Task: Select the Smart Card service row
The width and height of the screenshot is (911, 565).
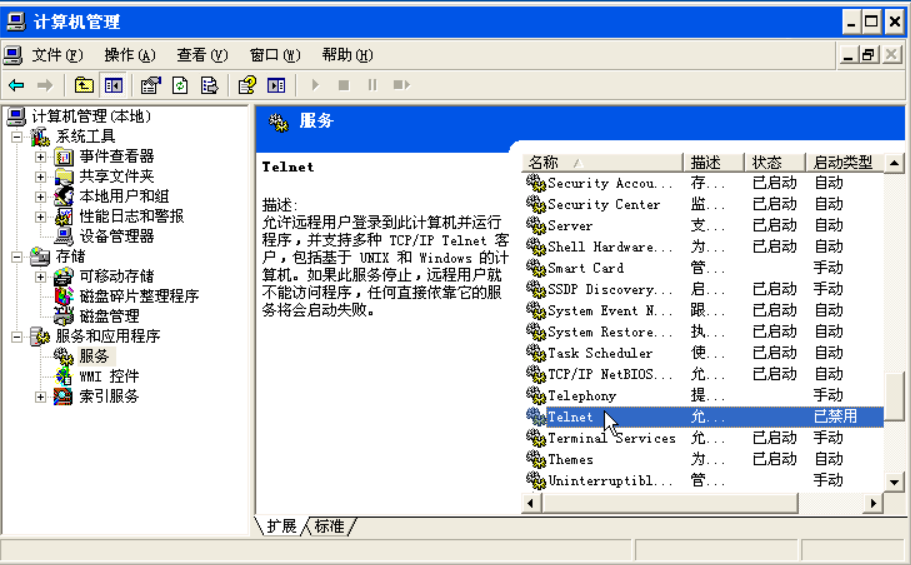Action: (703, 268)
